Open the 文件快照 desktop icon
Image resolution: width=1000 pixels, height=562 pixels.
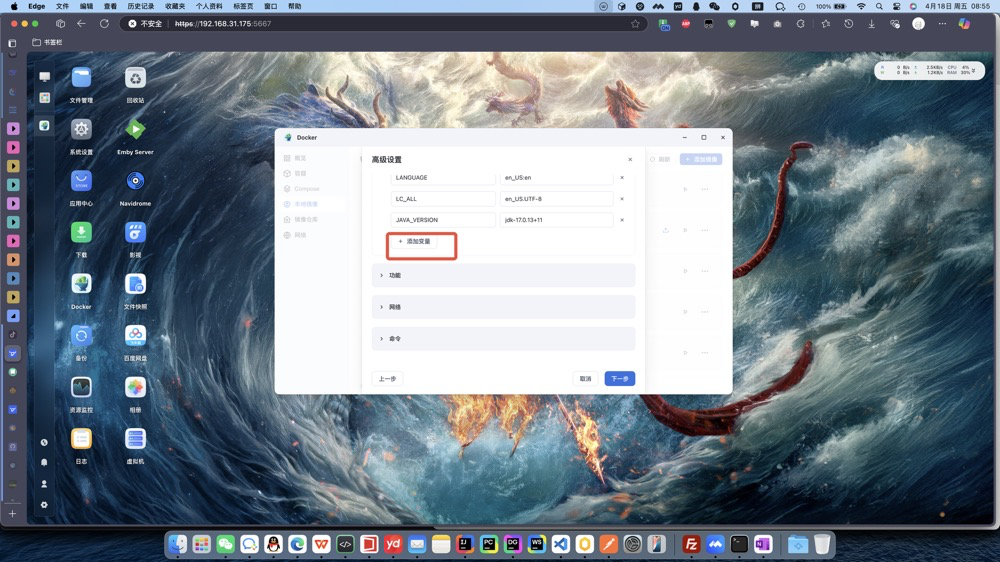135,284
